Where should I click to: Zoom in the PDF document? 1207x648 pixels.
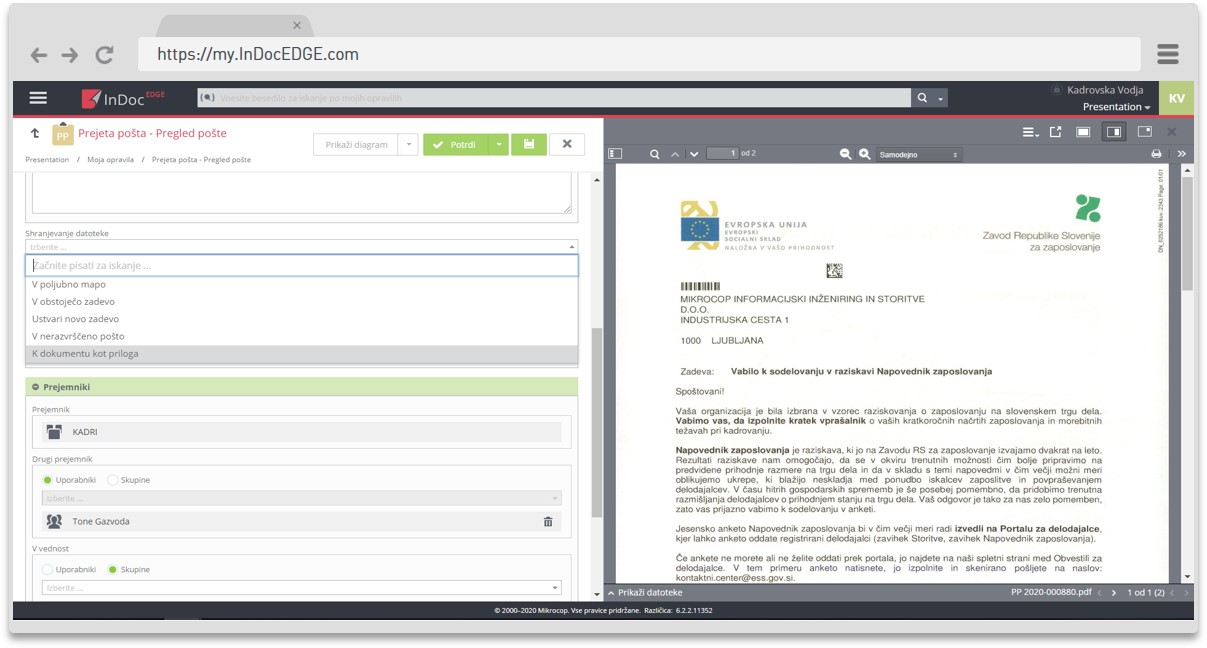click(865, 154)
